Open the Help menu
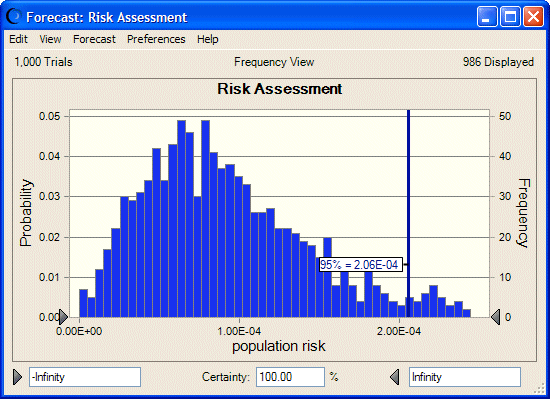550x399 pixels. click(208, 39)
